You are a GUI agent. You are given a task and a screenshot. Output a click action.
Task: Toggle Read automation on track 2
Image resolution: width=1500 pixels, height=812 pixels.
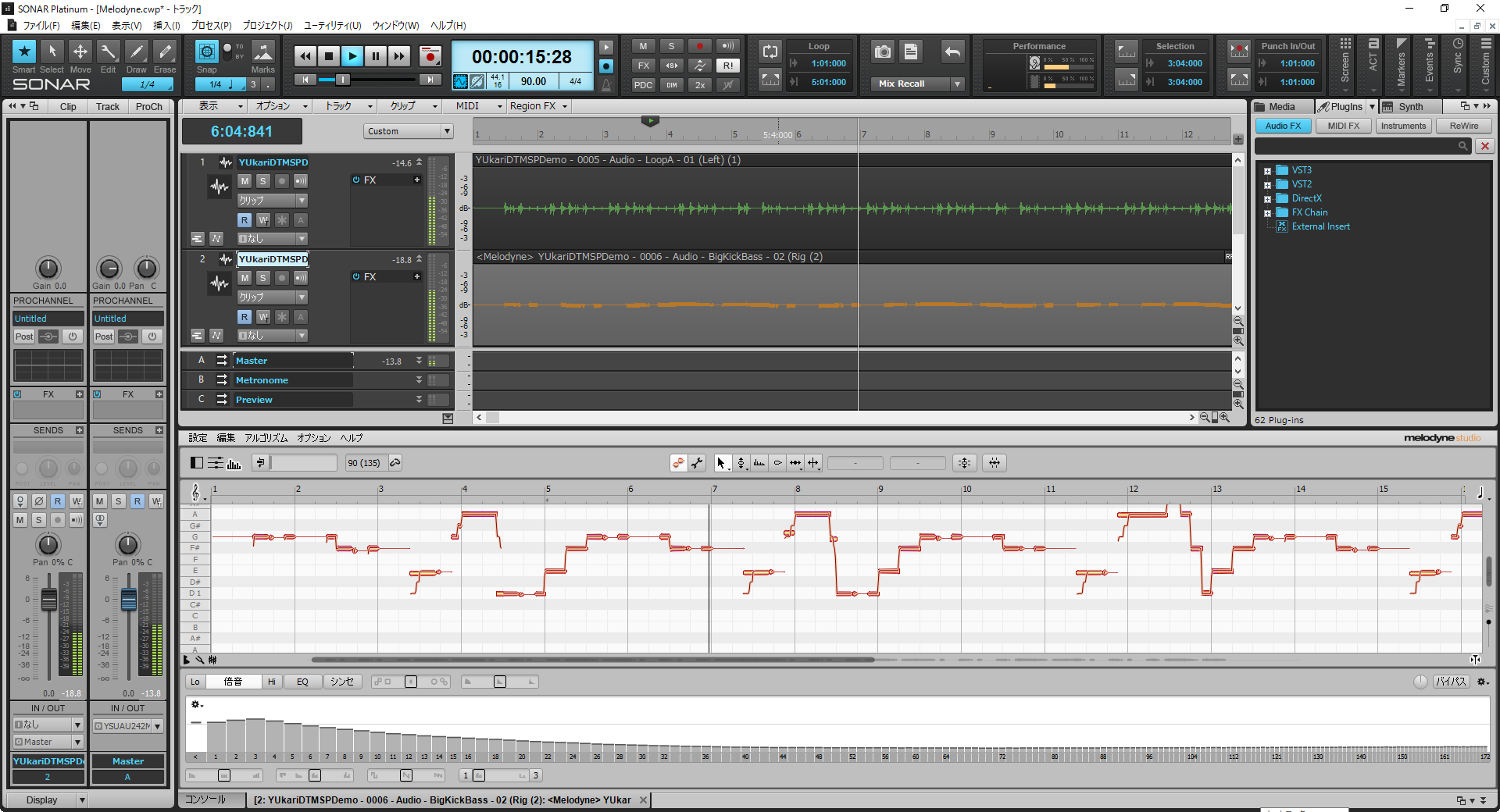(245, 317)
